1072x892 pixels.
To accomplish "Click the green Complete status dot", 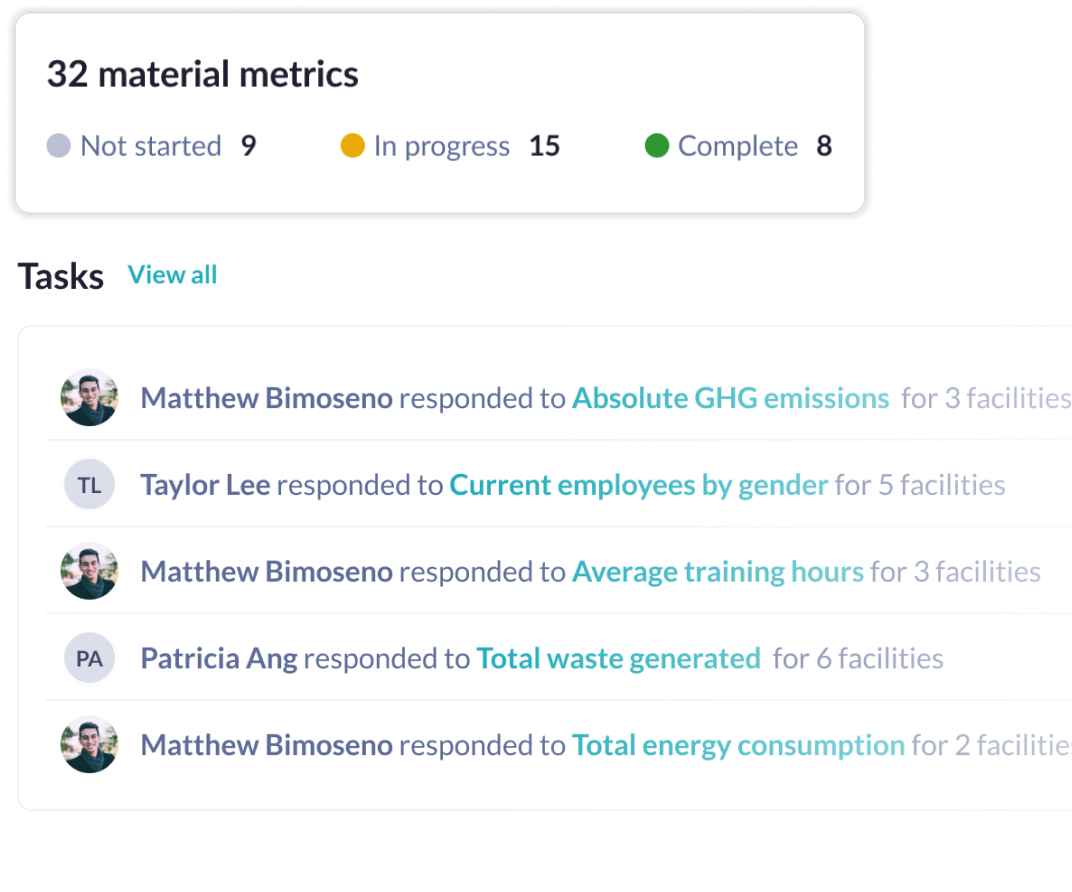I will pyautogui.click(x=656, y=146).
